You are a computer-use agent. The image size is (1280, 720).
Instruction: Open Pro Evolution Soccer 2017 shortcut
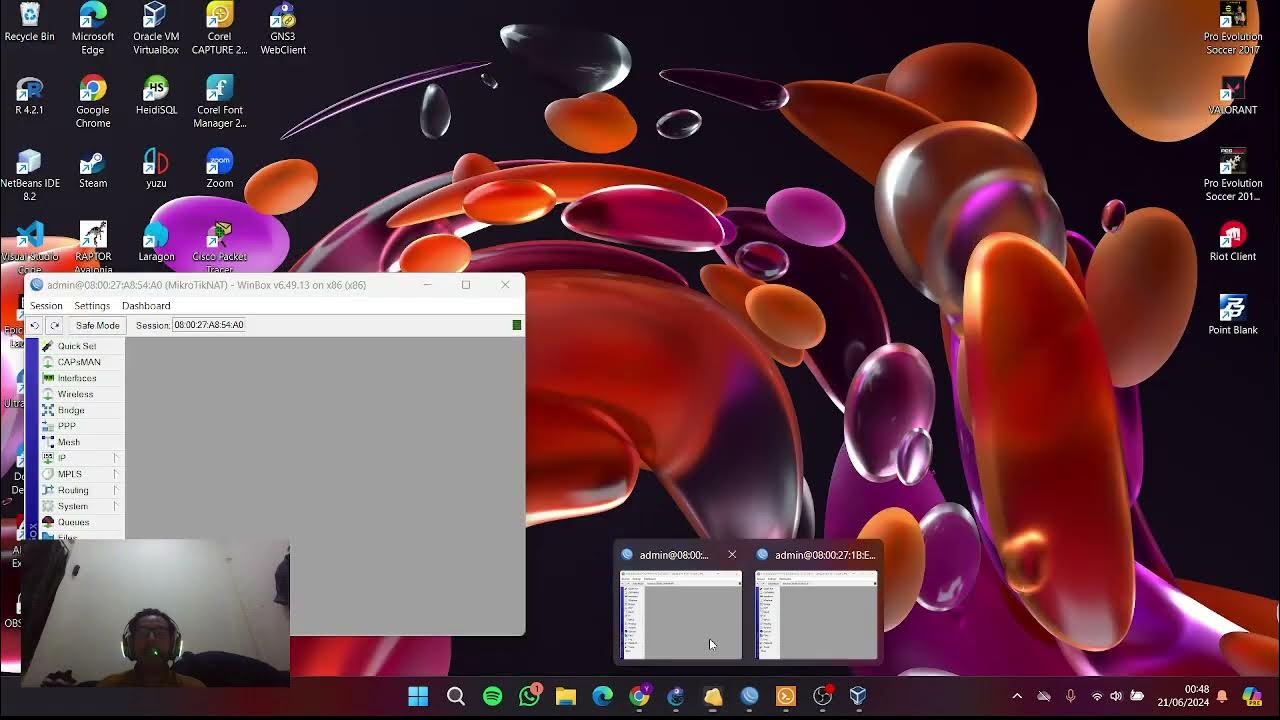[1232, 28]
